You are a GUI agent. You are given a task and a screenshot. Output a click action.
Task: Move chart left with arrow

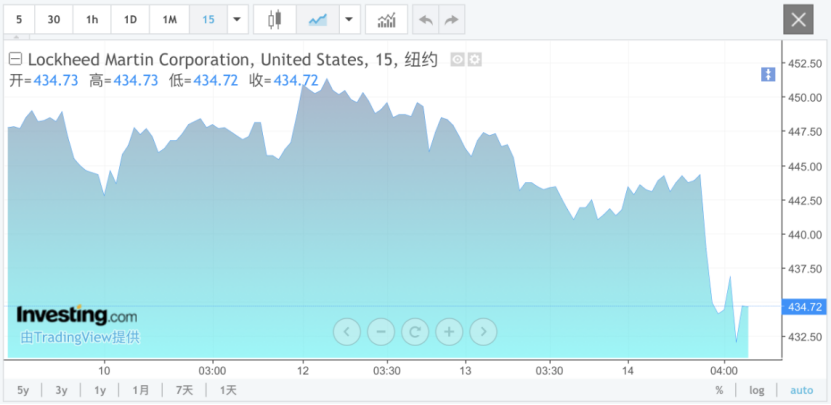(347, 332)
